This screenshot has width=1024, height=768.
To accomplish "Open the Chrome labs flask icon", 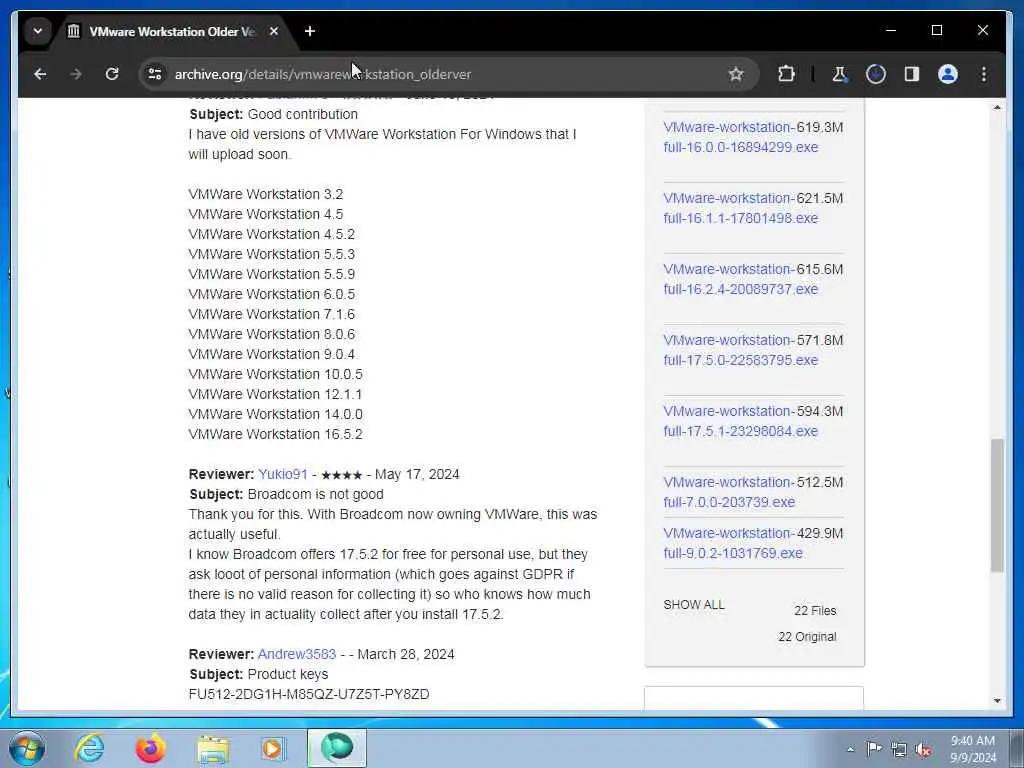I will pos(839,74).
